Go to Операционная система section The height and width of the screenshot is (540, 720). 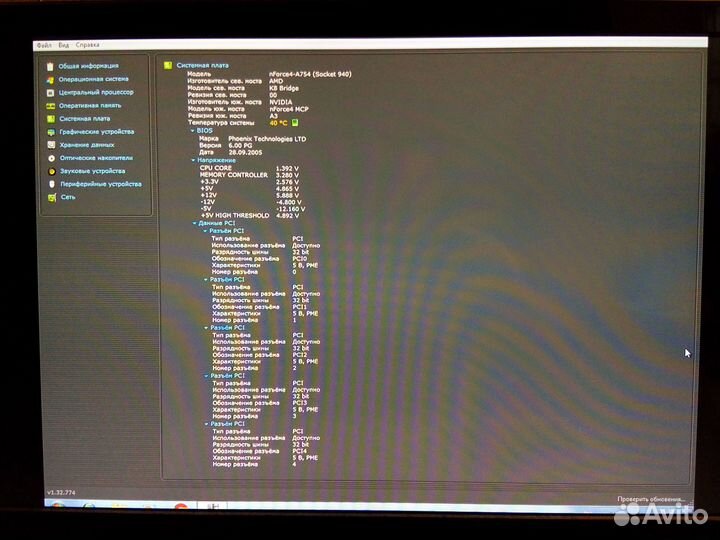coord(94,79)
